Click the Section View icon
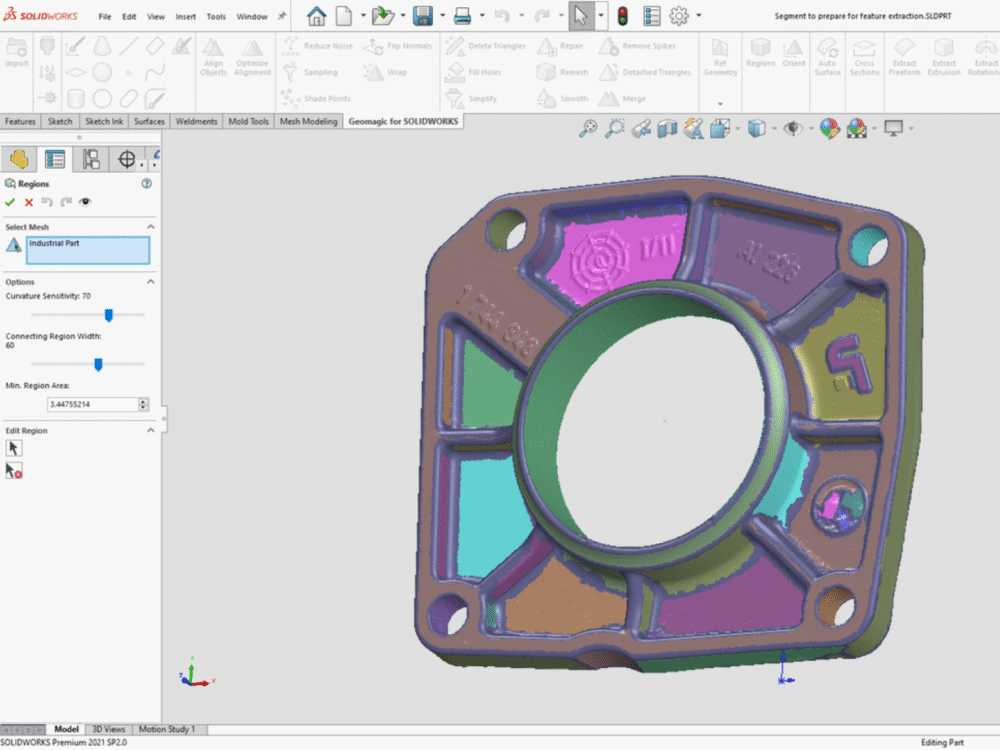 [x=667, y=128]
